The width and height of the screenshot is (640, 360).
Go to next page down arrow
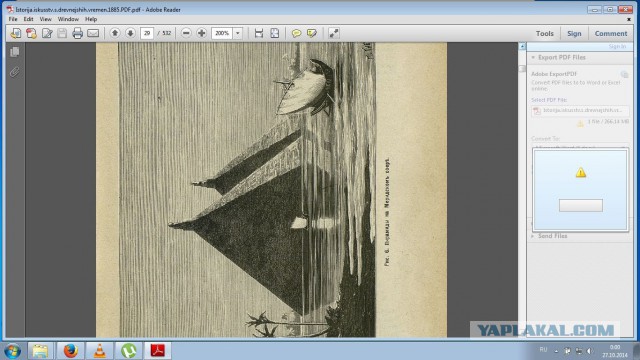click(x=130, y=33)
